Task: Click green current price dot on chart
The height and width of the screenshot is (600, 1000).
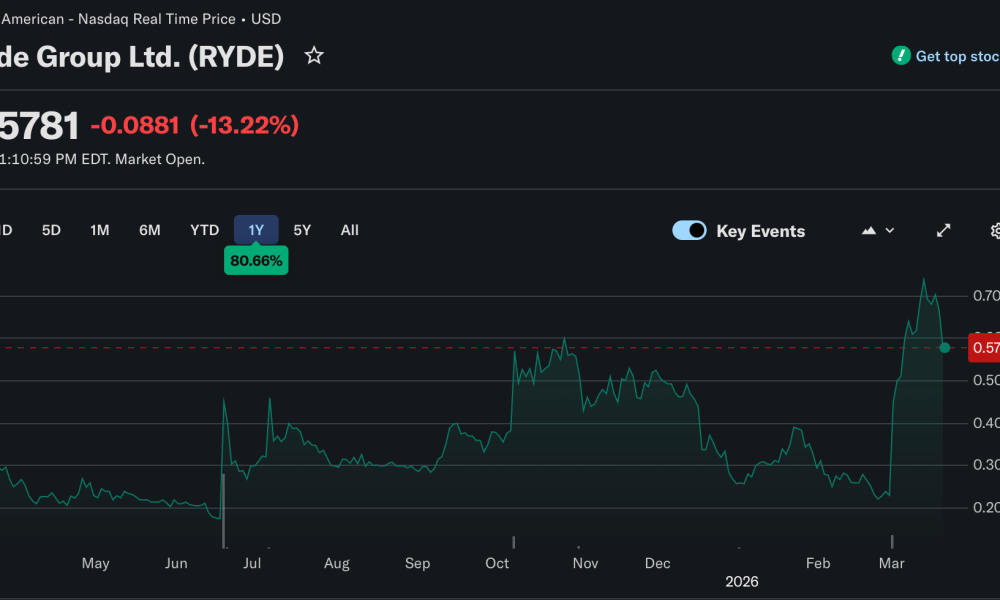Action: tap(945, 347)
